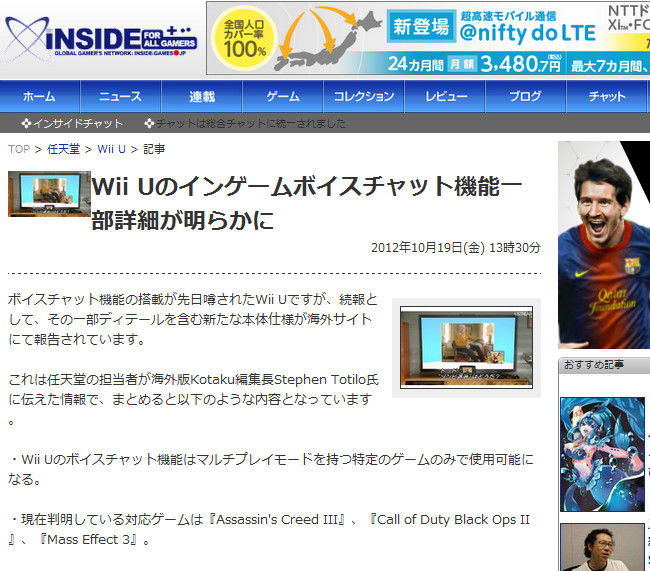Click the text mentioning Kotaku編集長Stephen Totilo氏
The height and width of the screenshot is (571, 650).
[x=193, y=400]
